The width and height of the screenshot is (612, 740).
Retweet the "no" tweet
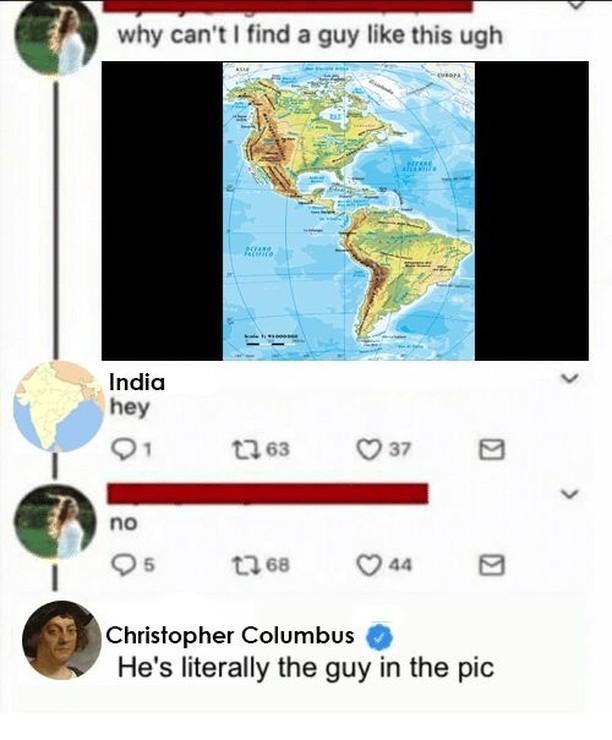(x=261, y=565)
